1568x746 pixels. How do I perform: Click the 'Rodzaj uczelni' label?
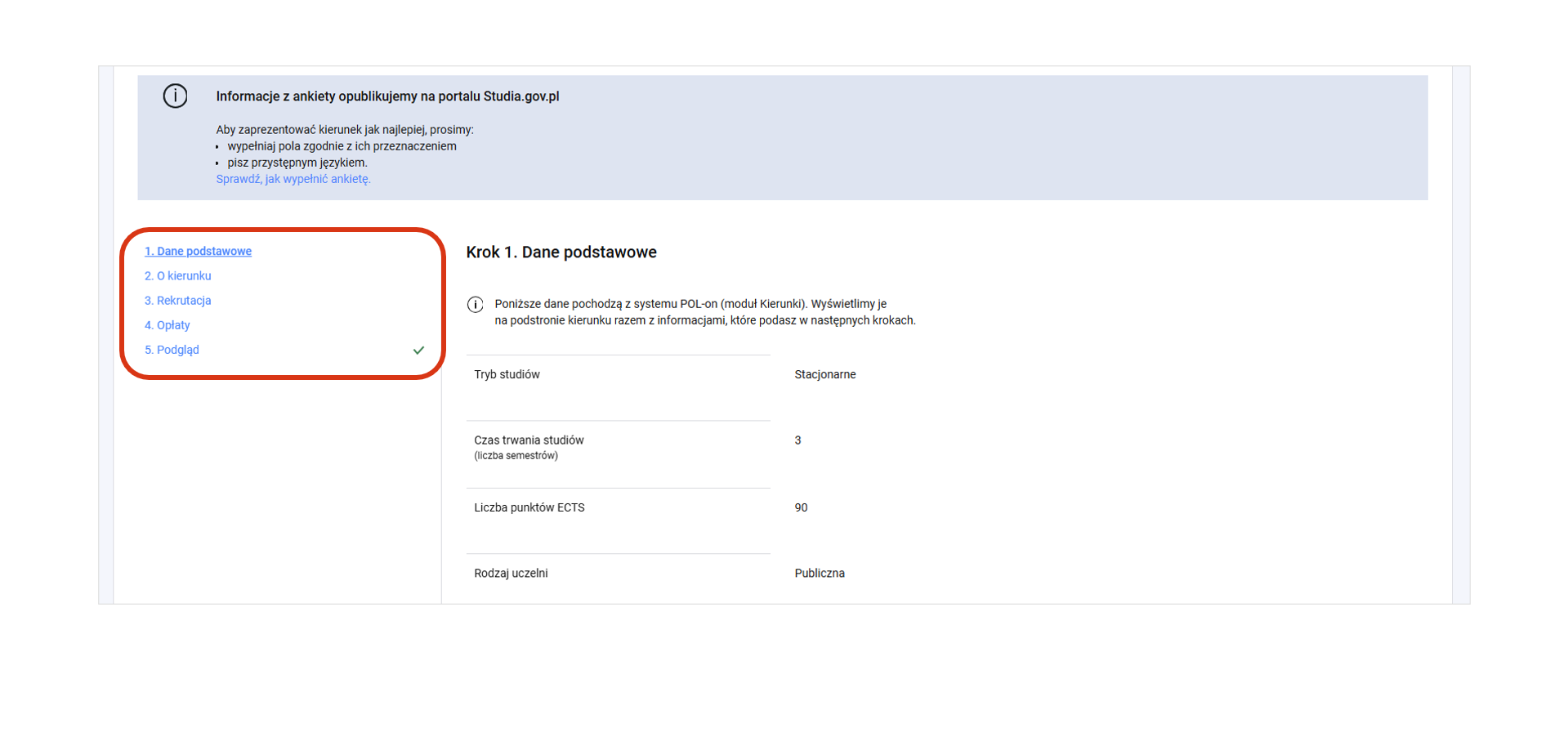(511, 574)
